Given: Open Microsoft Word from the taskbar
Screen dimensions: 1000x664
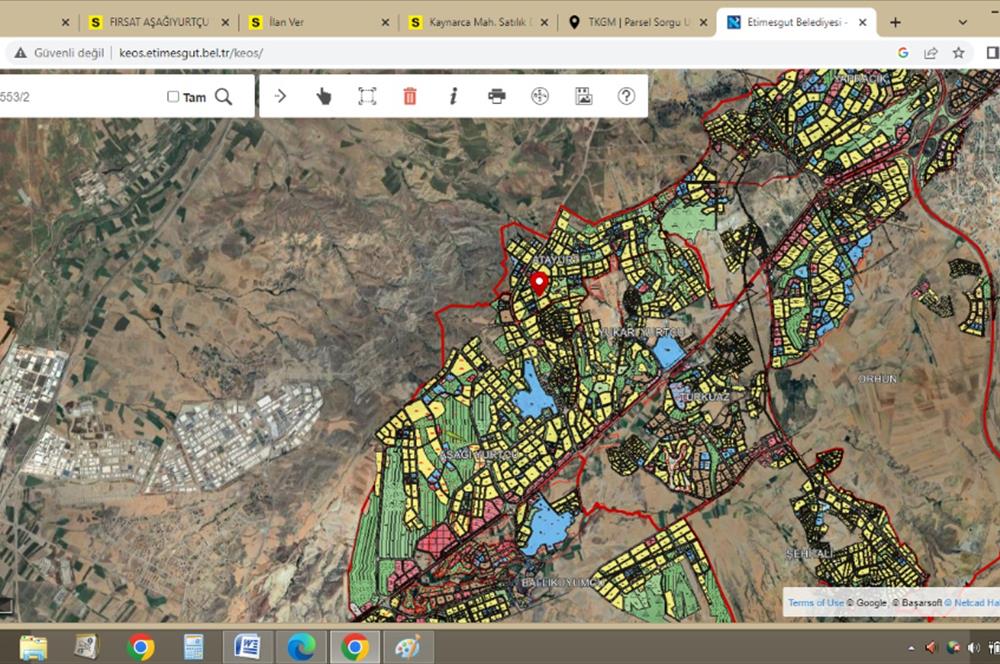Looking at the screenshot, I should point(247,647).
